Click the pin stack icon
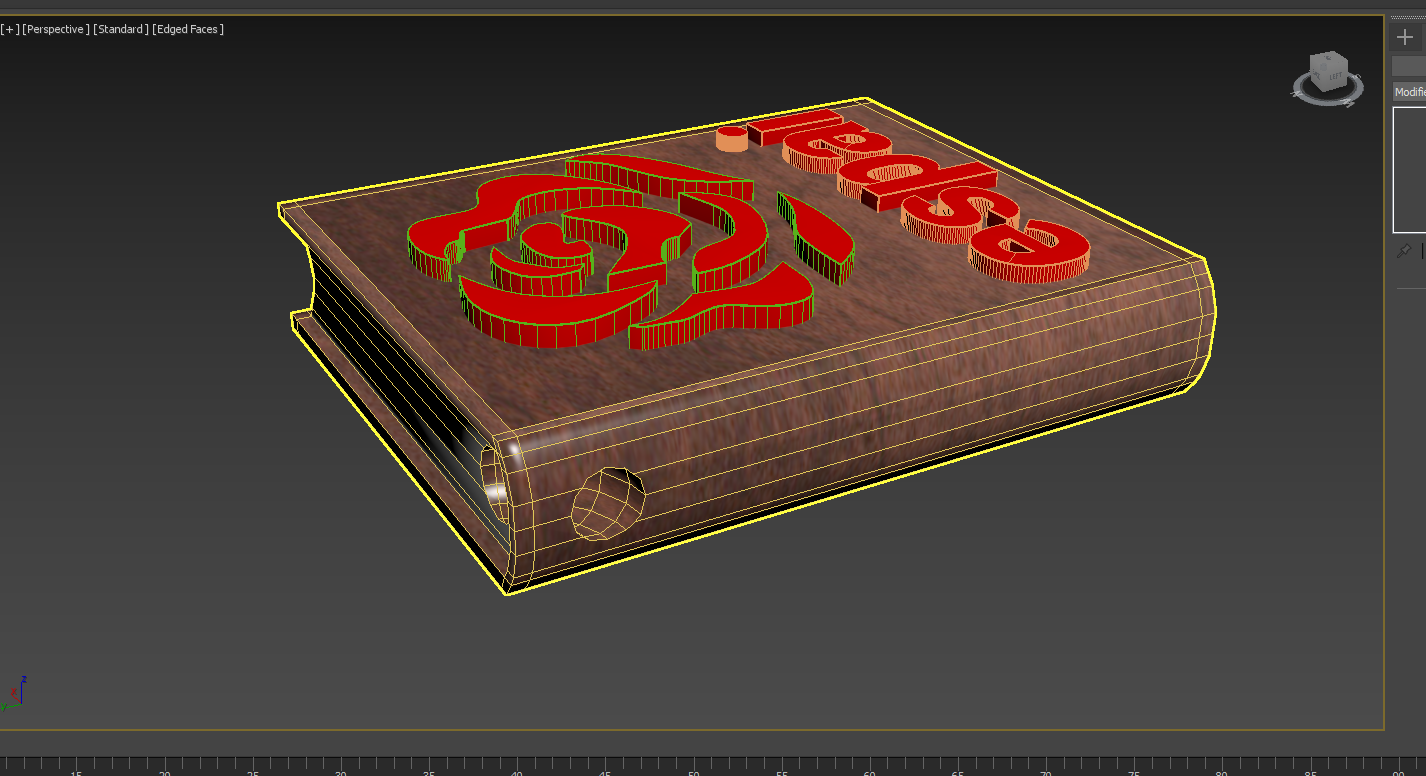 1404,250
